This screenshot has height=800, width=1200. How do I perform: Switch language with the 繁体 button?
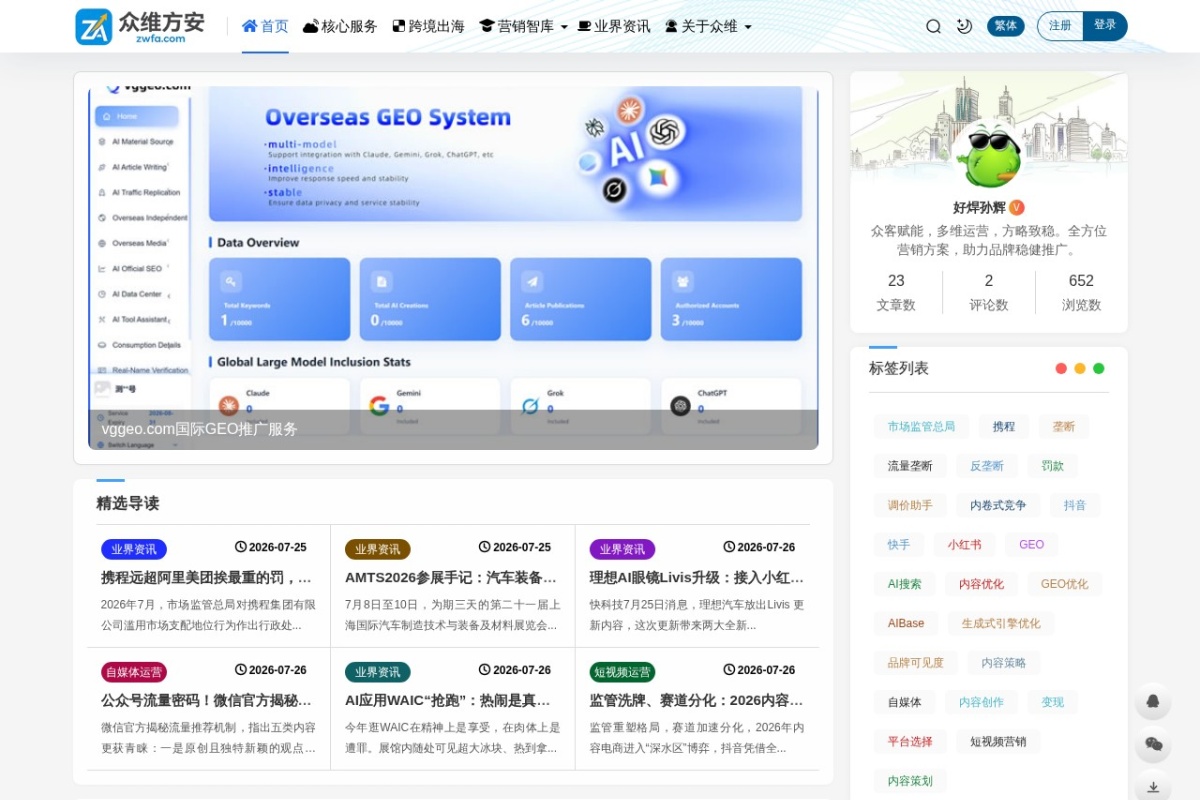(x=1006, y=26)
